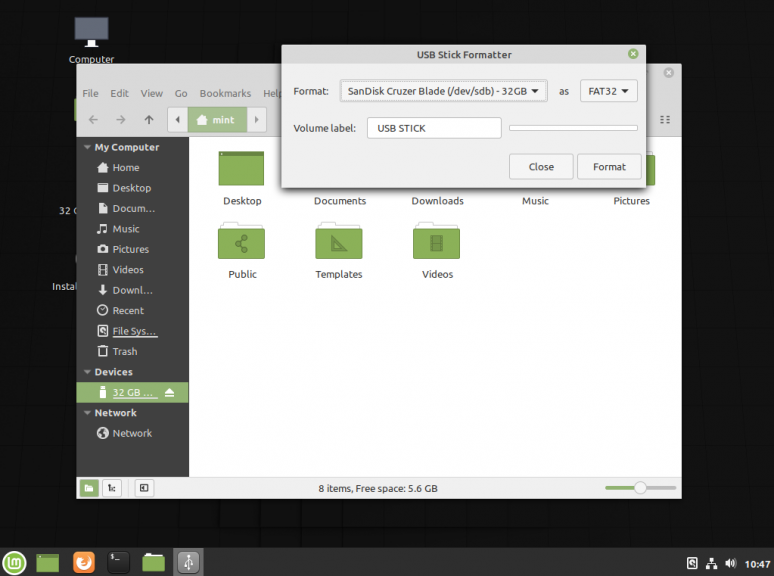This screenshot has width=774, height=576.
Task: Open the Public folder icon
Action: pyautogui.click(x=241, y=241)
